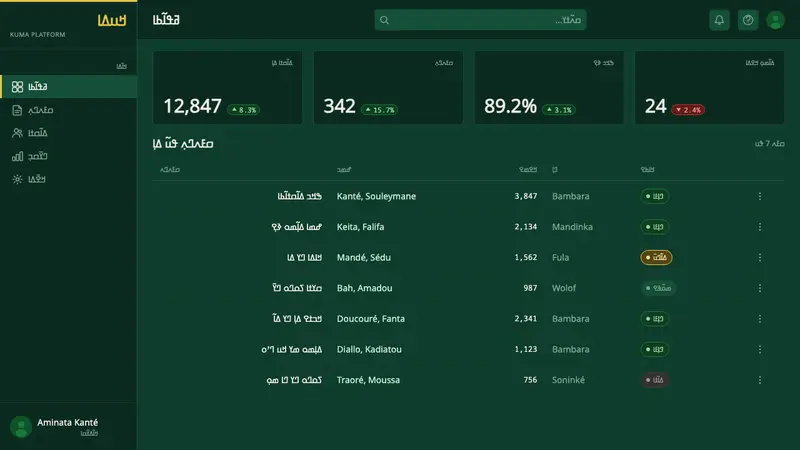
Task: Click the 3.1% increase badge
Action: [x=559, y=110]
